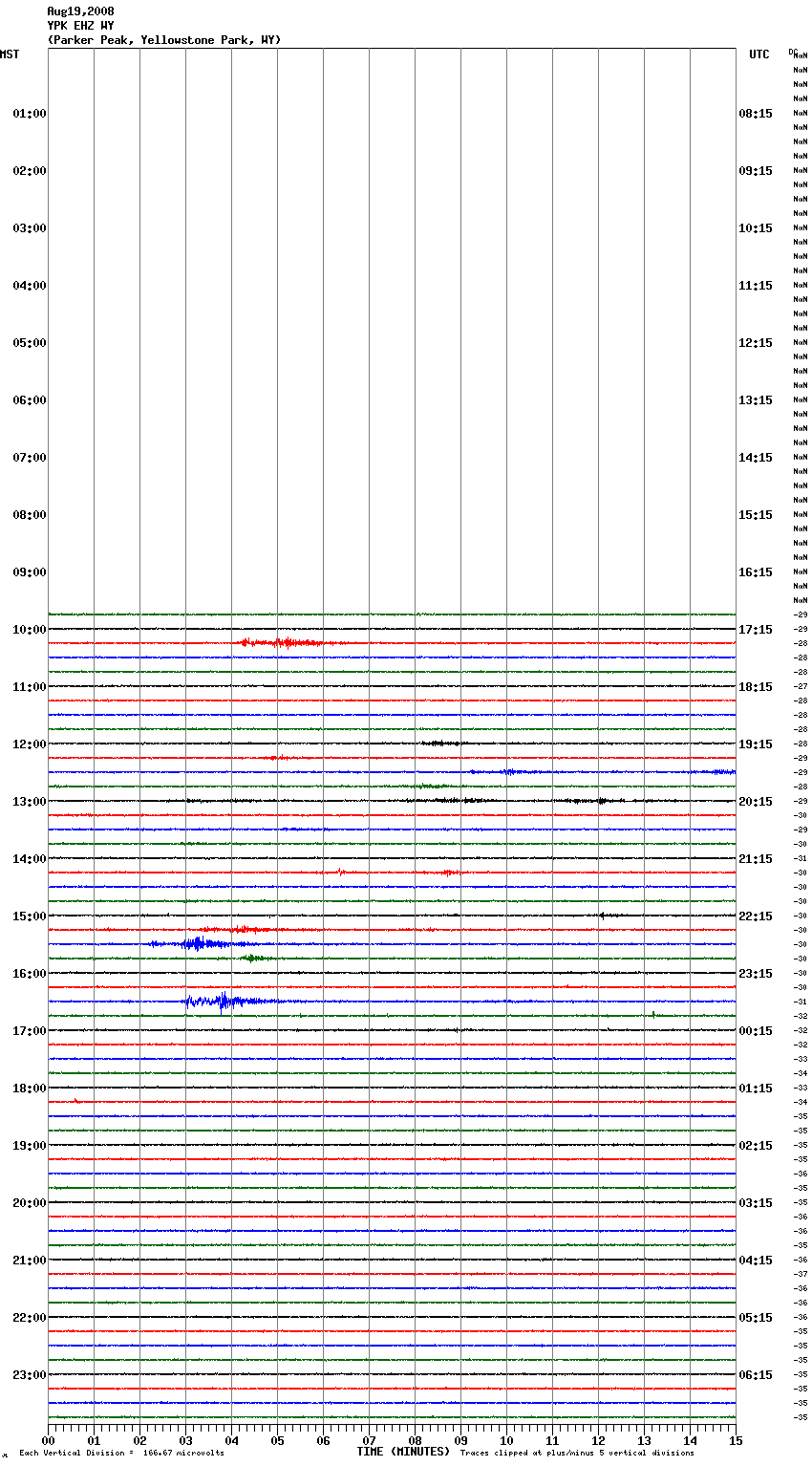Viewport: 812px width, 1466px height.
Task: Select the 14:15 UTC time label
Action: coord(756,458)
